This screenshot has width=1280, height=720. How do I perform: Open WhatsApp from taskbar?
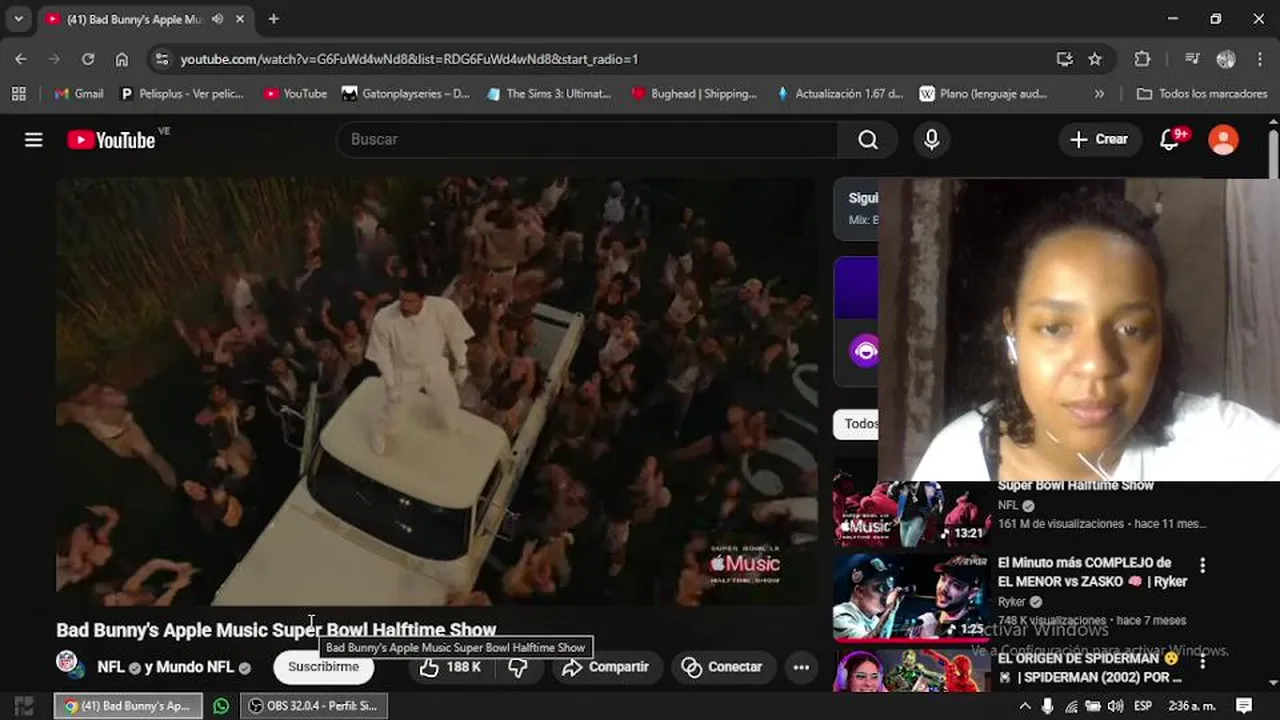pyautogui.click(x=221, y=706)
